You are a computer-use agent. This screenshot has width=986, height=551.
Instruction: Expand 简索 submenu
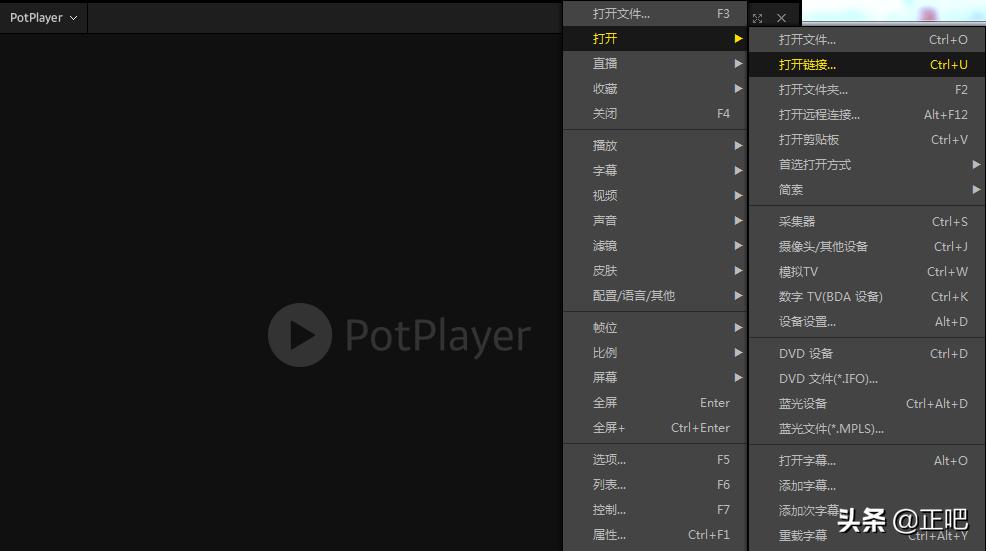867,190
